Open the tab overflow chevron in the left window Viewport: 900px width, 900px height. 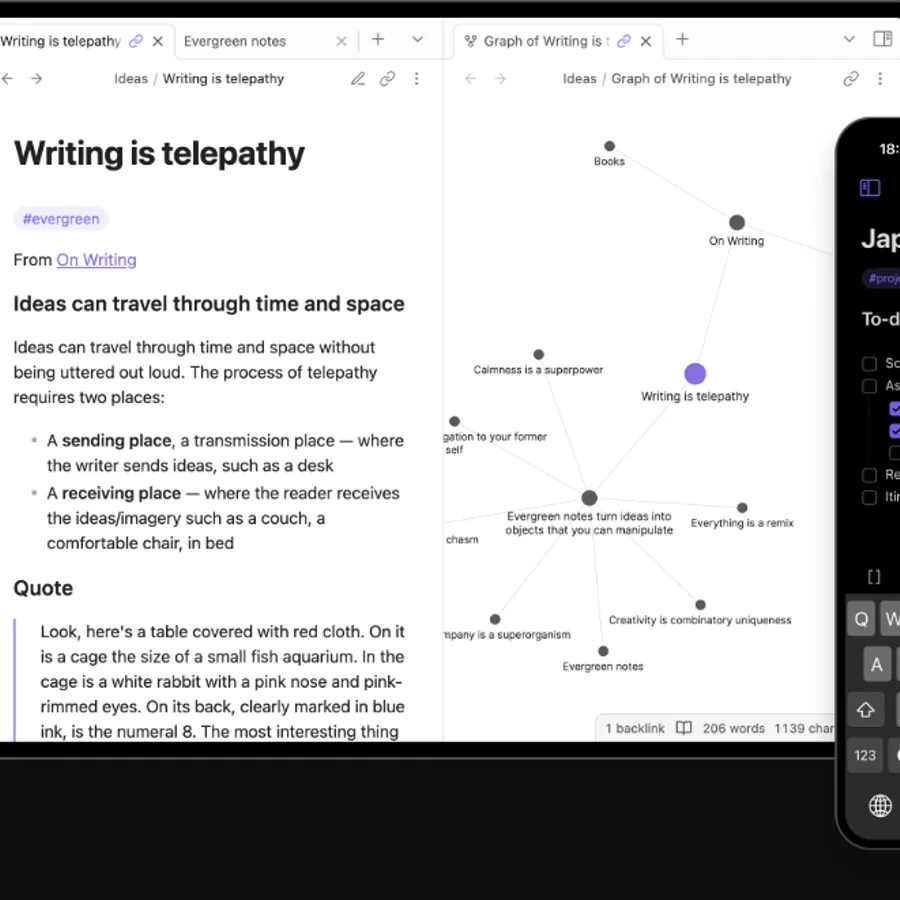[417, 40]
